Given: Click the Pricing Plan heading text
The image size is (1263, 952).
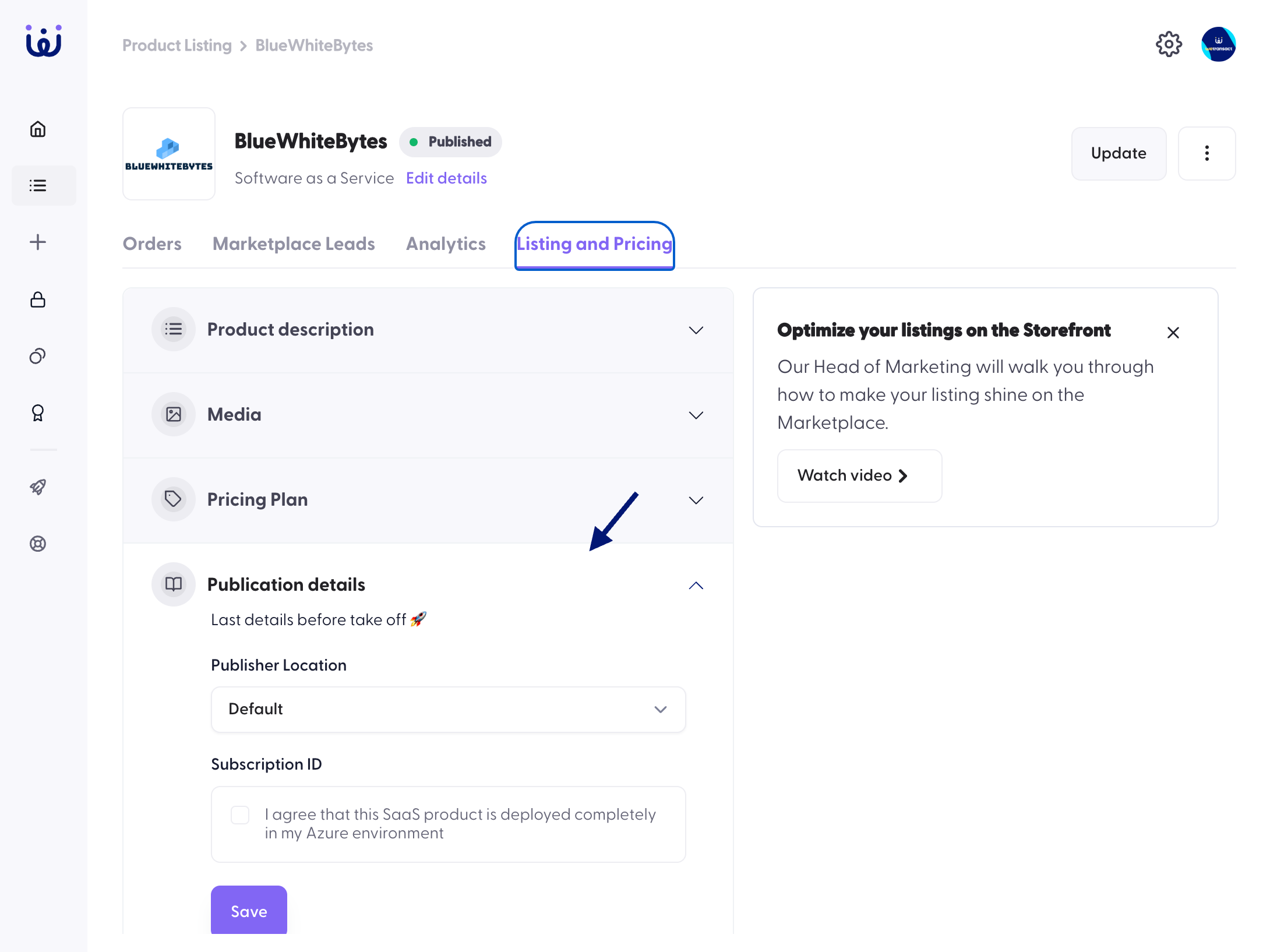Looking at the screenshot, I should click(257, 499).
